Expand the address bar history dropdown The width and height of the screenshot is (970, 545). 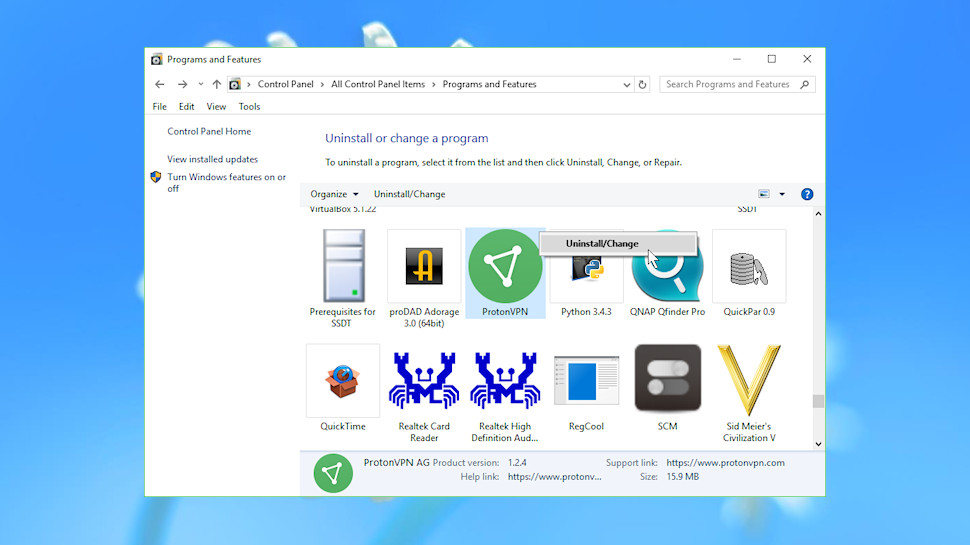click(626, 85)
